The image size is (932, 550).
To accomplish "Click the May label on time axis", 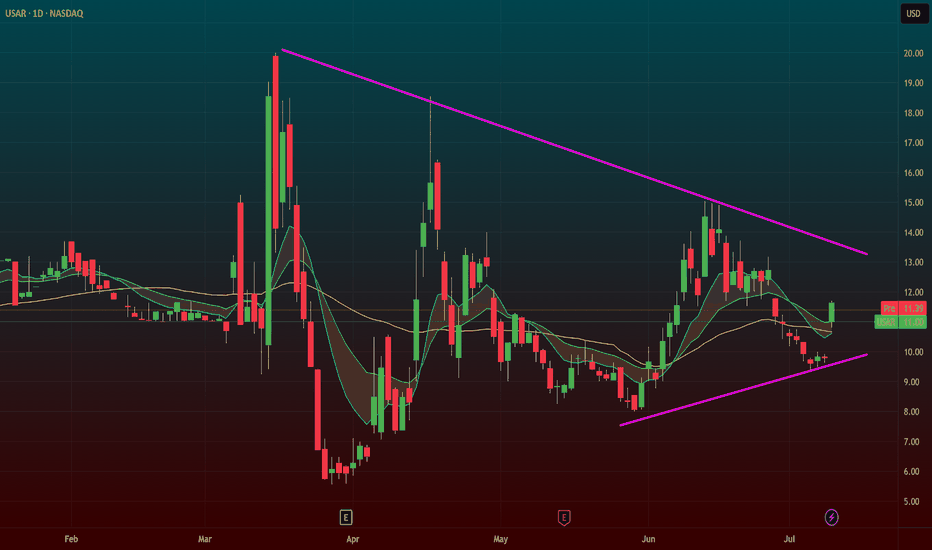I will click(500, 539).
